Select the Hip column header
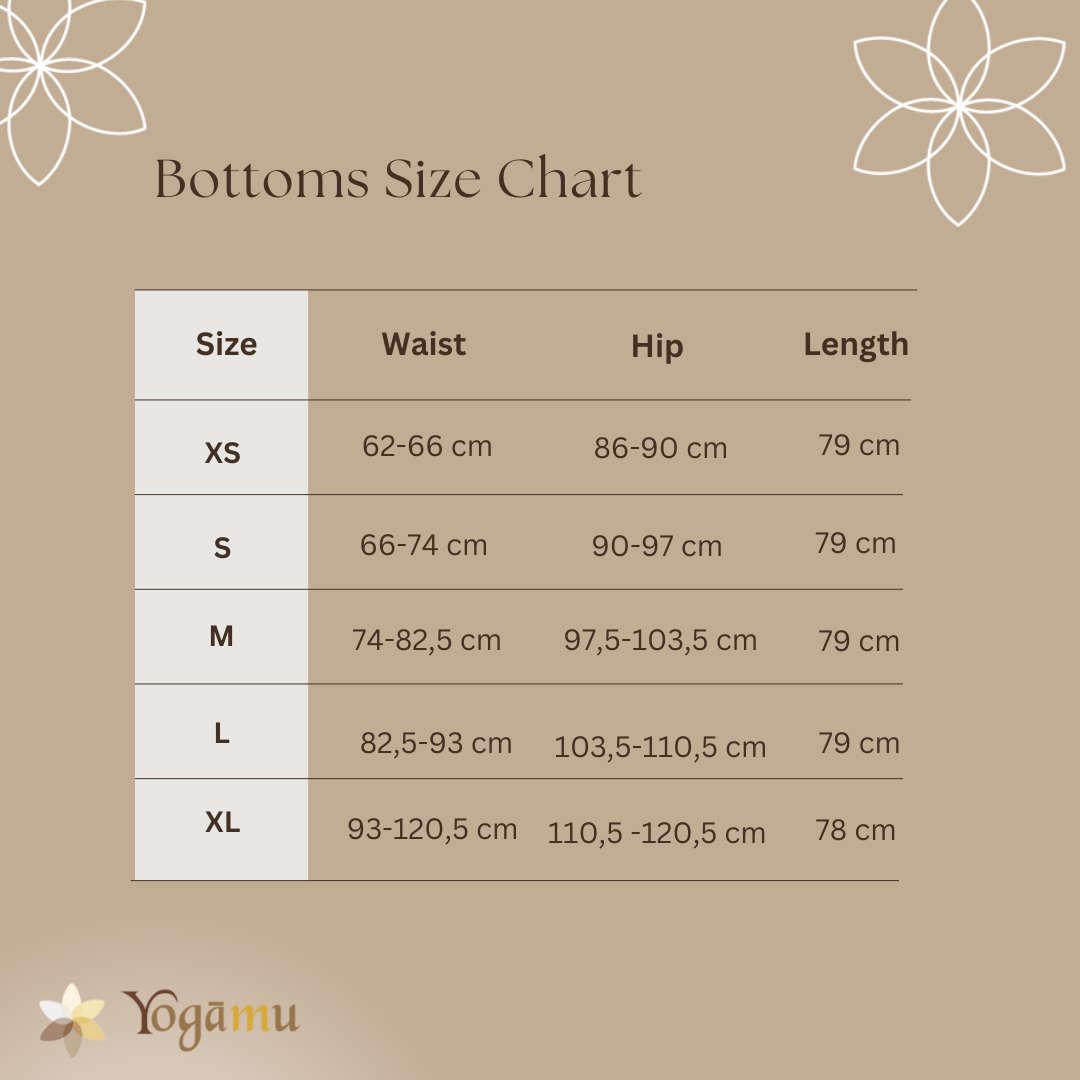The width and height of the screenshot is (1080, 1080). [657, 347]
